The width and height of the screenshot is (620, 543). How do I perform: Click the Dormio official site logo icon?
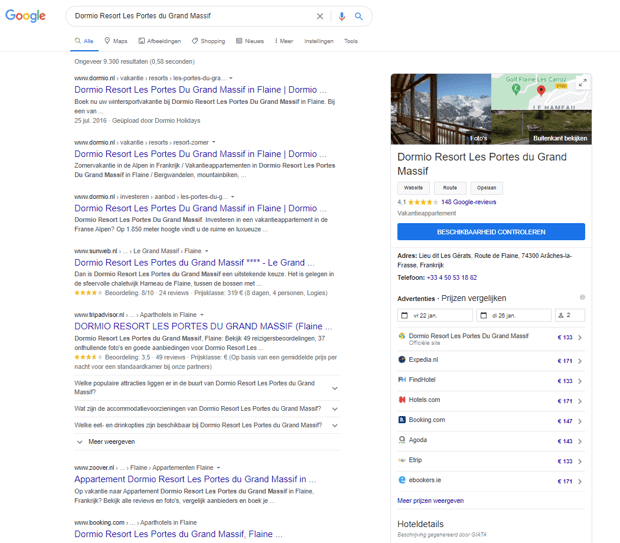[402, 336]
